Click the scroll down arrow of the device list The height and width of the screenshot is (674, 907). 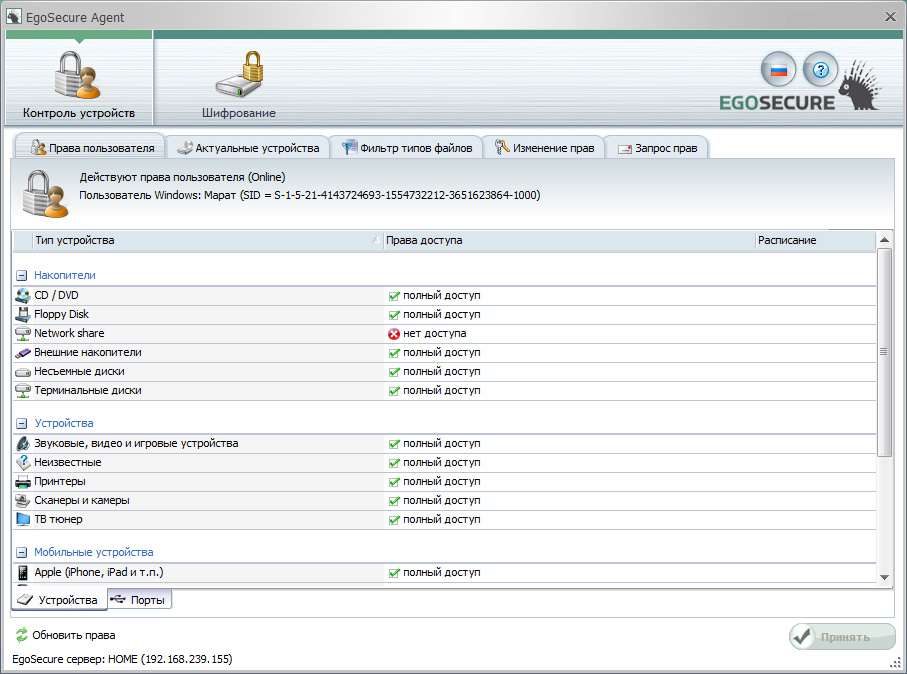pyautogui.click(x=884, y=577)
